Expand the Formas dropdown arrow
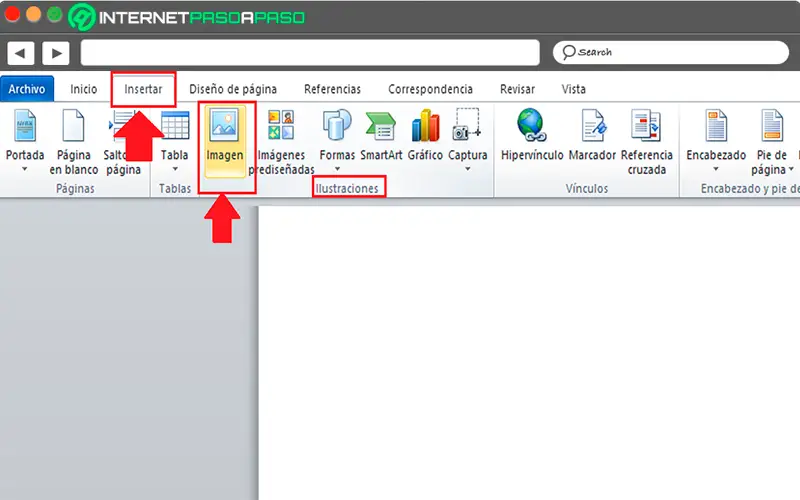This screenshot has height=500, width=800. tap(337, 169)
